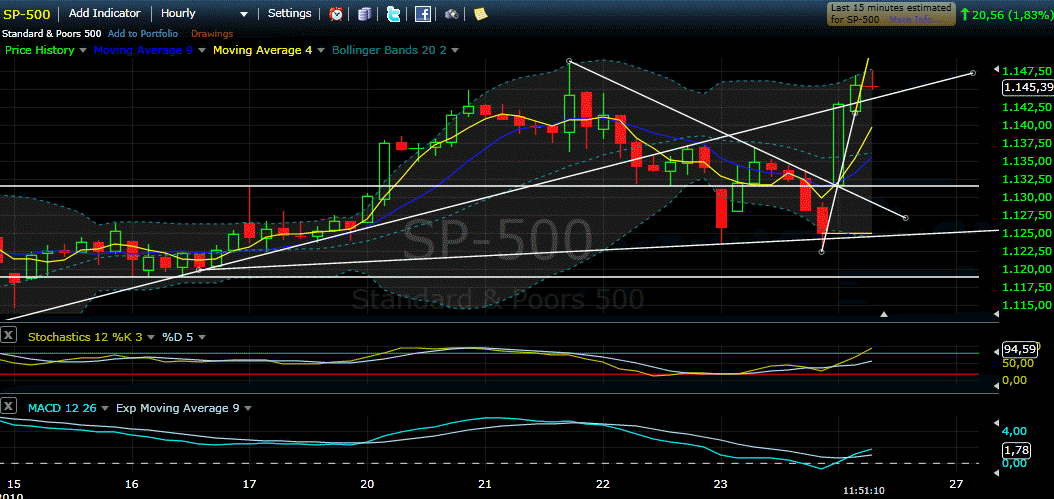Select trendline handle below the lowest red candle

point(821,252)
